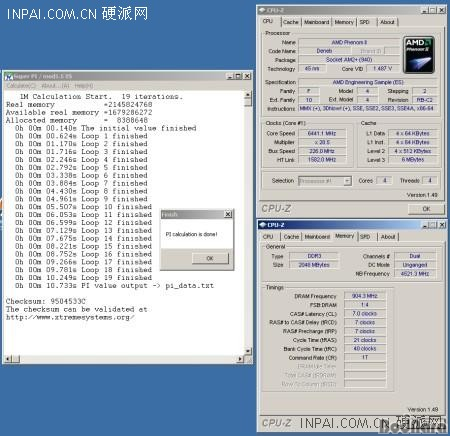Image resolution: width=450 pixels, height=436 pixels.
Task: Click the Super PI horizontal scrollbar right arrow
Action: point(240,359)
